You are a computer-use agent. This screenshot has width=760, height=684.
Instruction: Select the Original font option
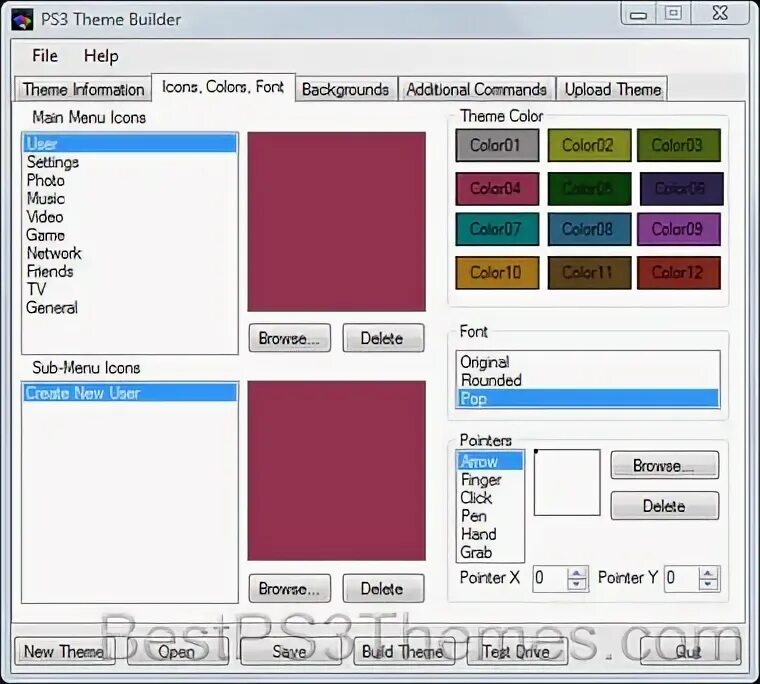click(588, 362)
